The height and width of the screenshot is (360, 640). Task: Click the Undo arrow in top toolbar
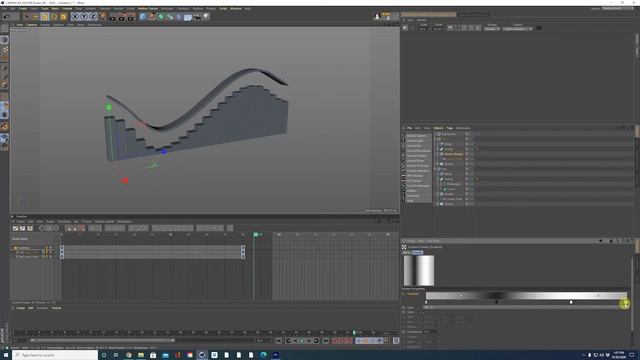(6, 17)
